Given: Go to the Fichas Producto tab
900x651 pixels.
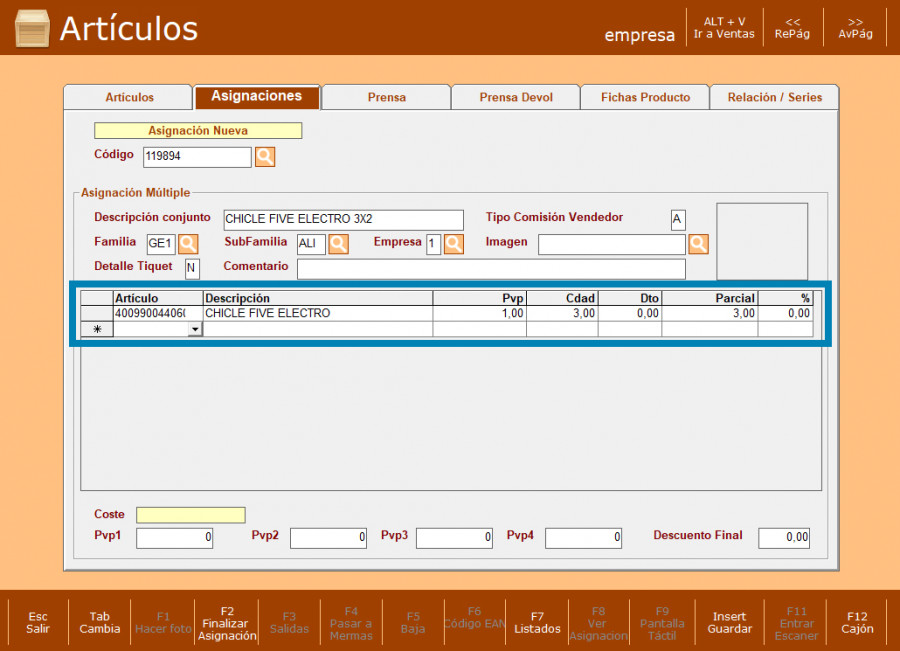Looking at the screenshot, I should (x=645, y=97).
